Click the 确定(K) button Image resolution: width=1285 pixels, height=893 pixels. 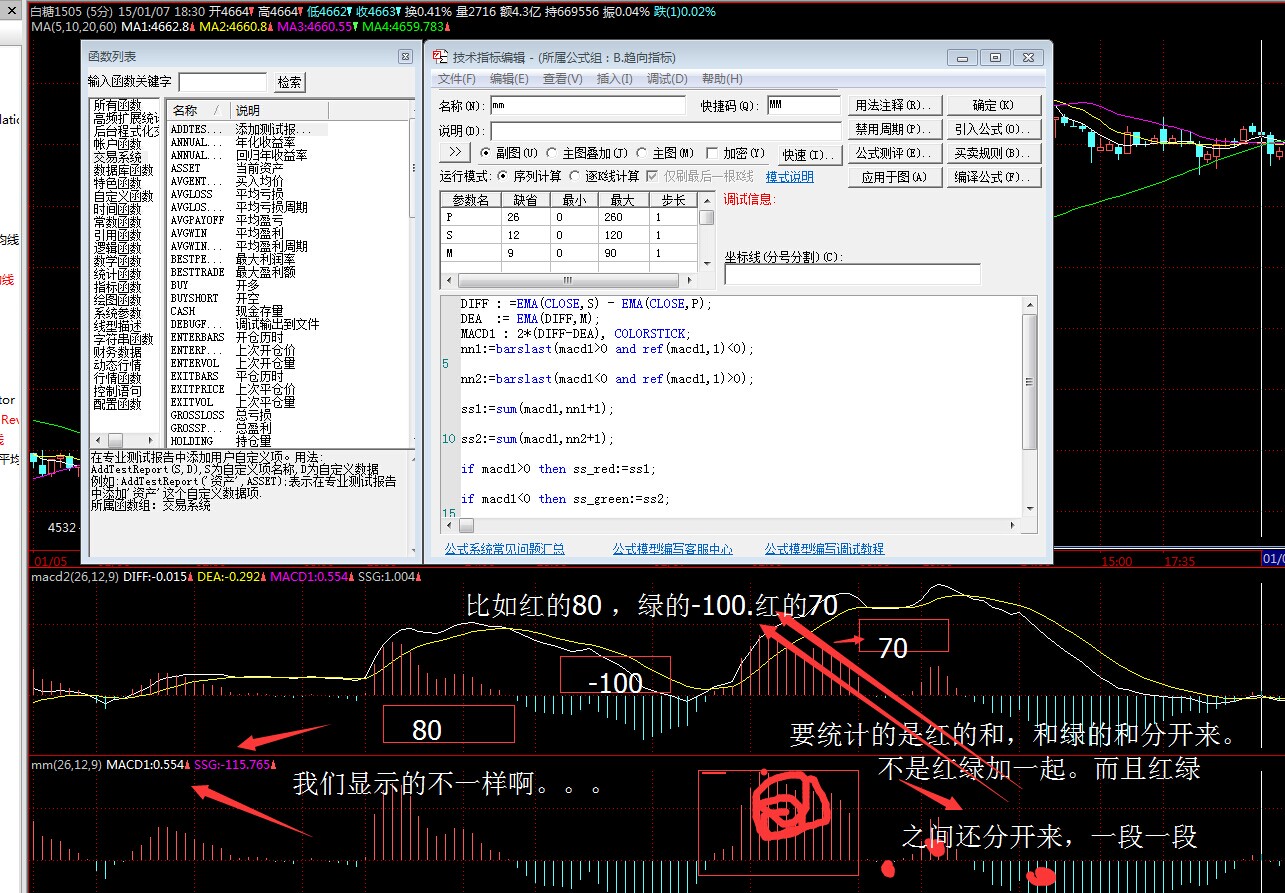pos(993,105)
